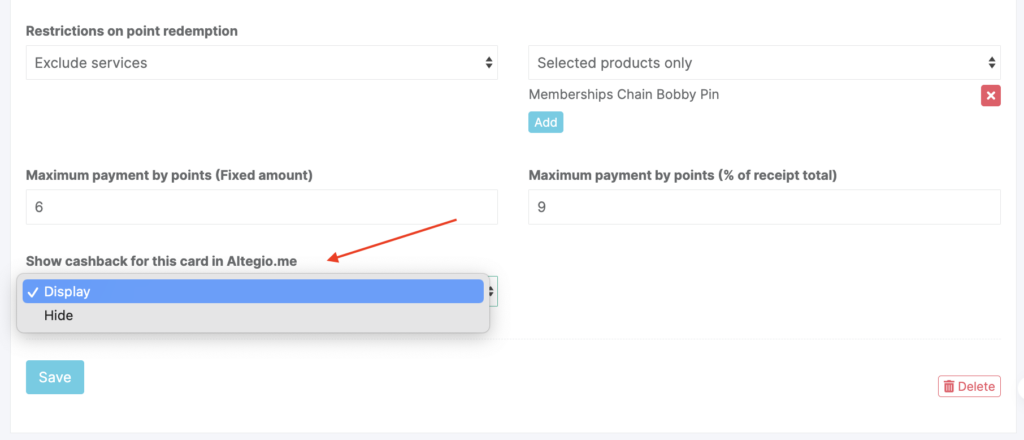Click the Exclude services dropdown arrows
The height and width of the screenshot is (440, 1024).
(x=488, y=63)
